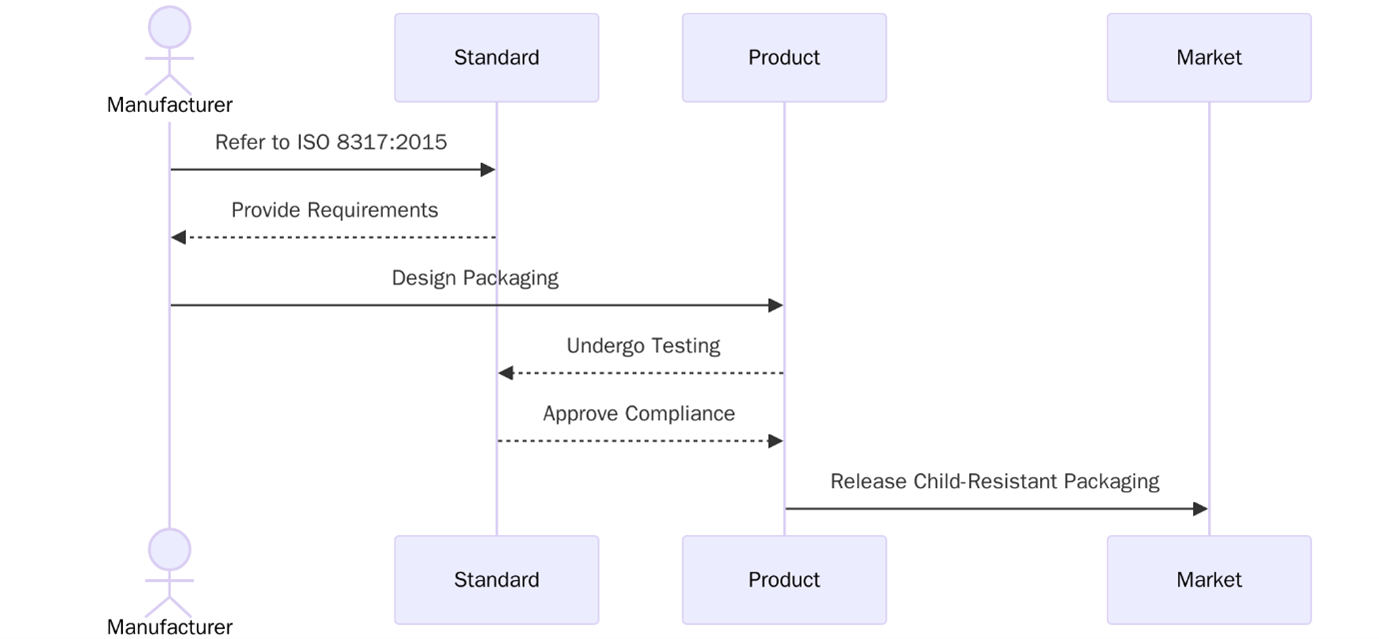1379x639 pixels.
Task: Click the Undergo Testing dotted arrow
Action: 640,372
